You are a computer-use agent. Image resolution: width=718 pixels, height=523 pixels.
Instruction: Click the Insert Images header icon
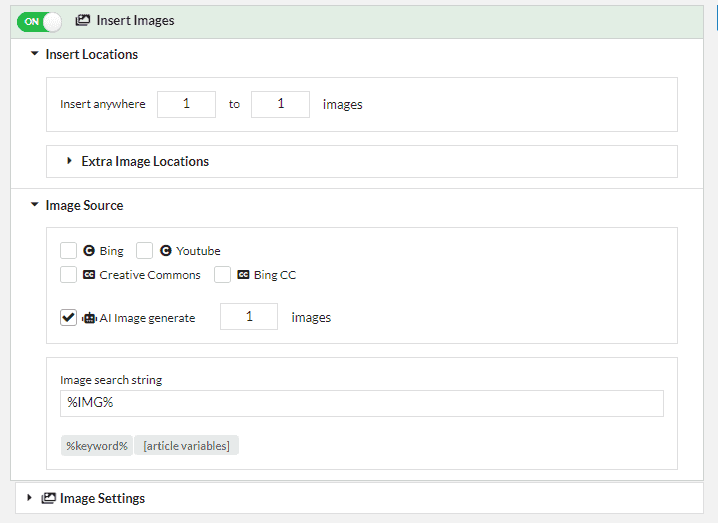pos(82,20)
